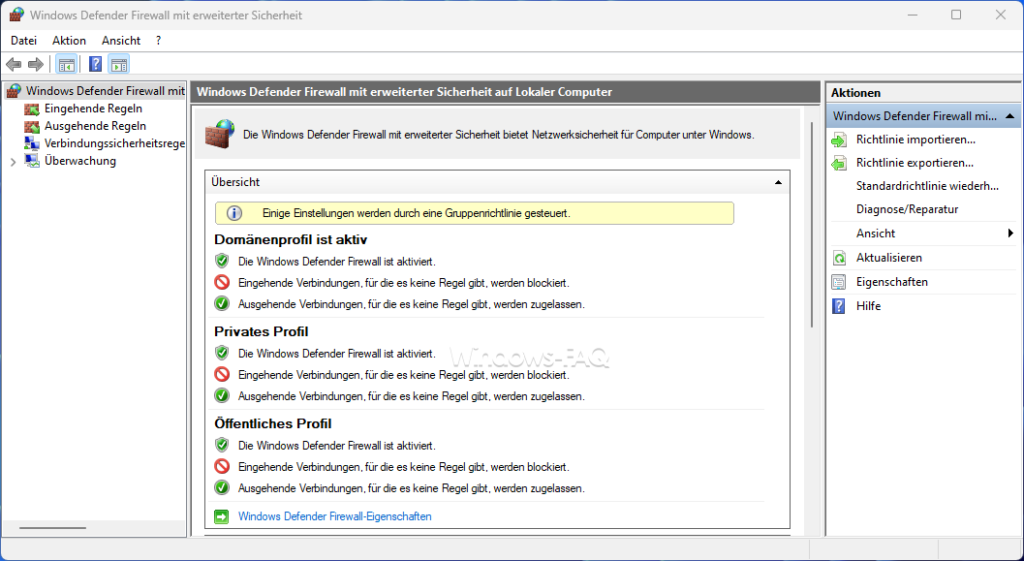The height and width of the screenshot is (561, 1024).
Task: Click Öffentliches Profil Ausgehende Verbindungen zugelassen icon
Action: coord(222,488)
